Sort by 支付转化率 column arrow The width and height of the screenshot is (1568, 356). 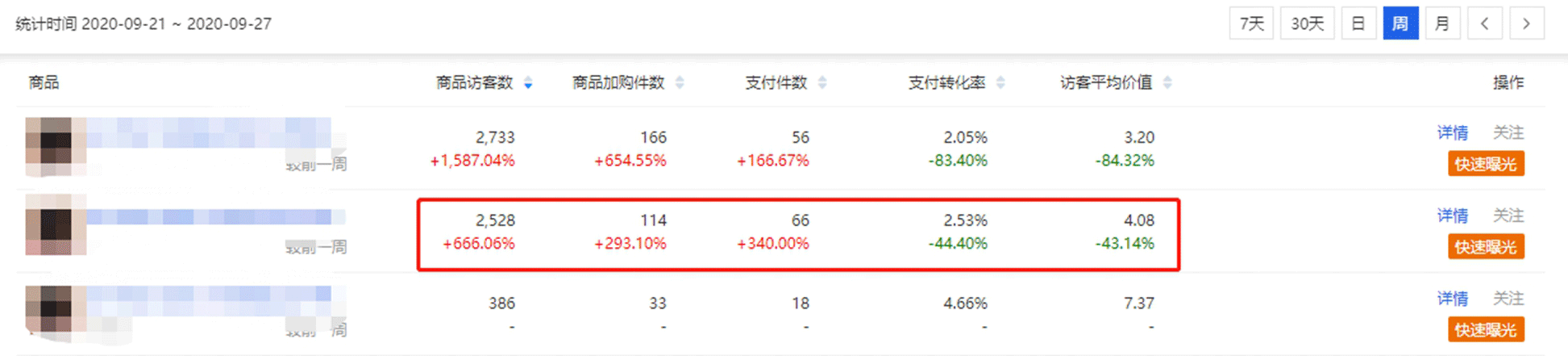(x=1000, y=83)
